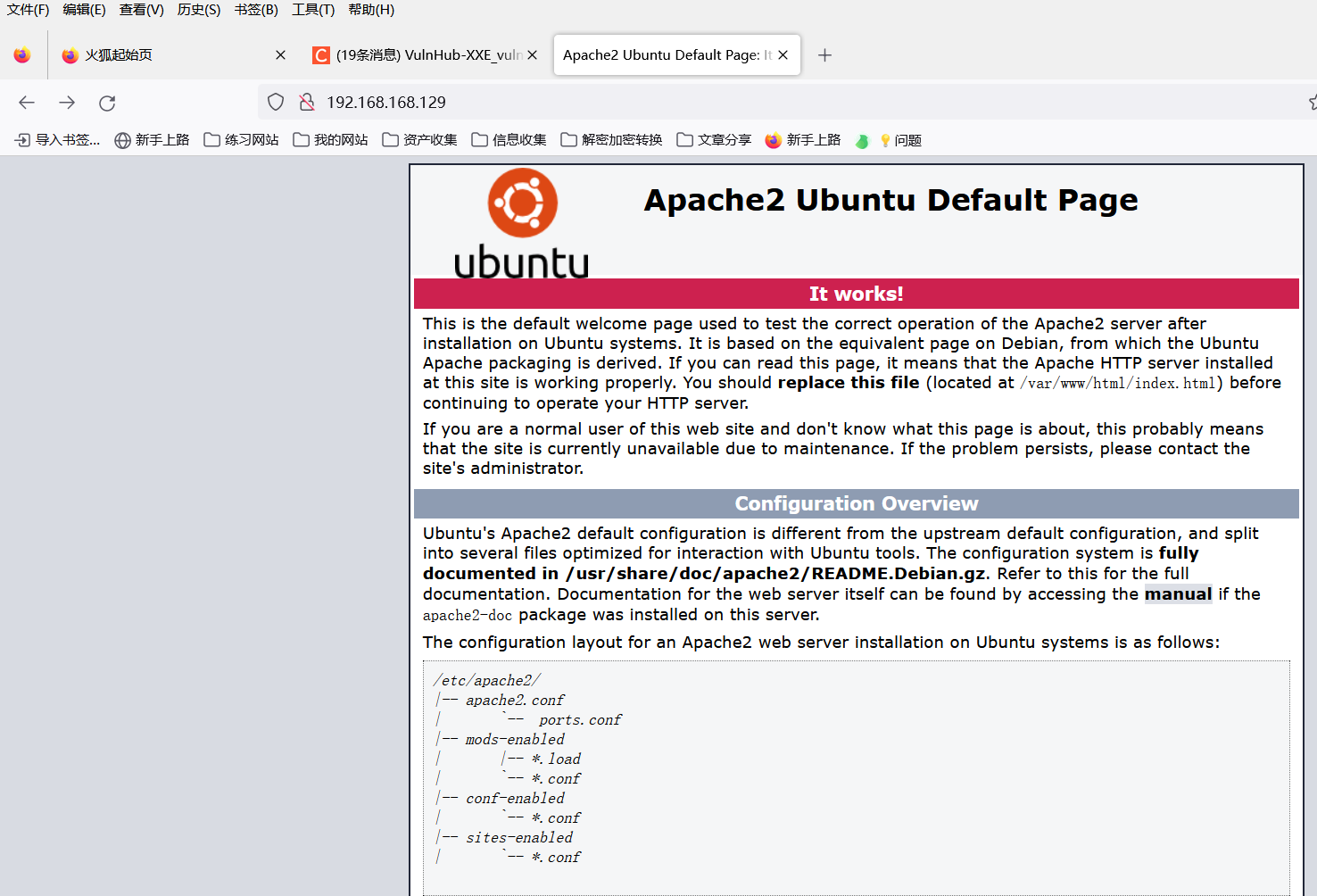This screenshot has height=896, width=1317.
Task: Expand the 文章分享 bookmark folder
Action: click(714, 140)
